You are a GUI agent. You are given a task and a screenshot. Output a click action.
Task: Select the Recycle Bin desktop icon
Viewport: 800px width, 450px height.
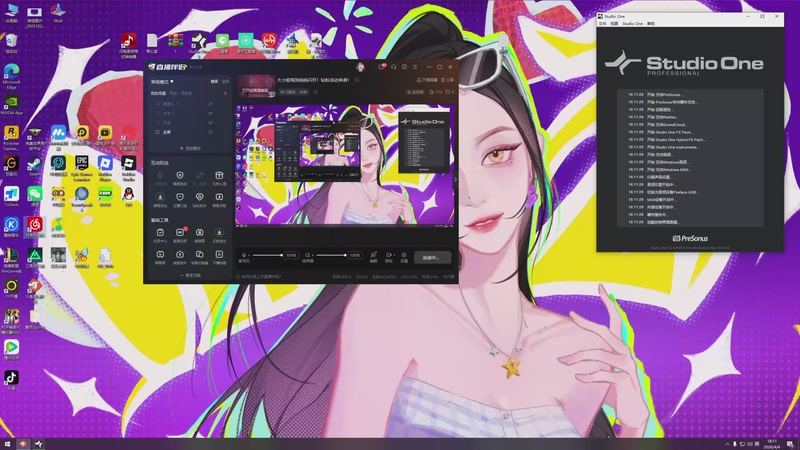coord(11,43)
